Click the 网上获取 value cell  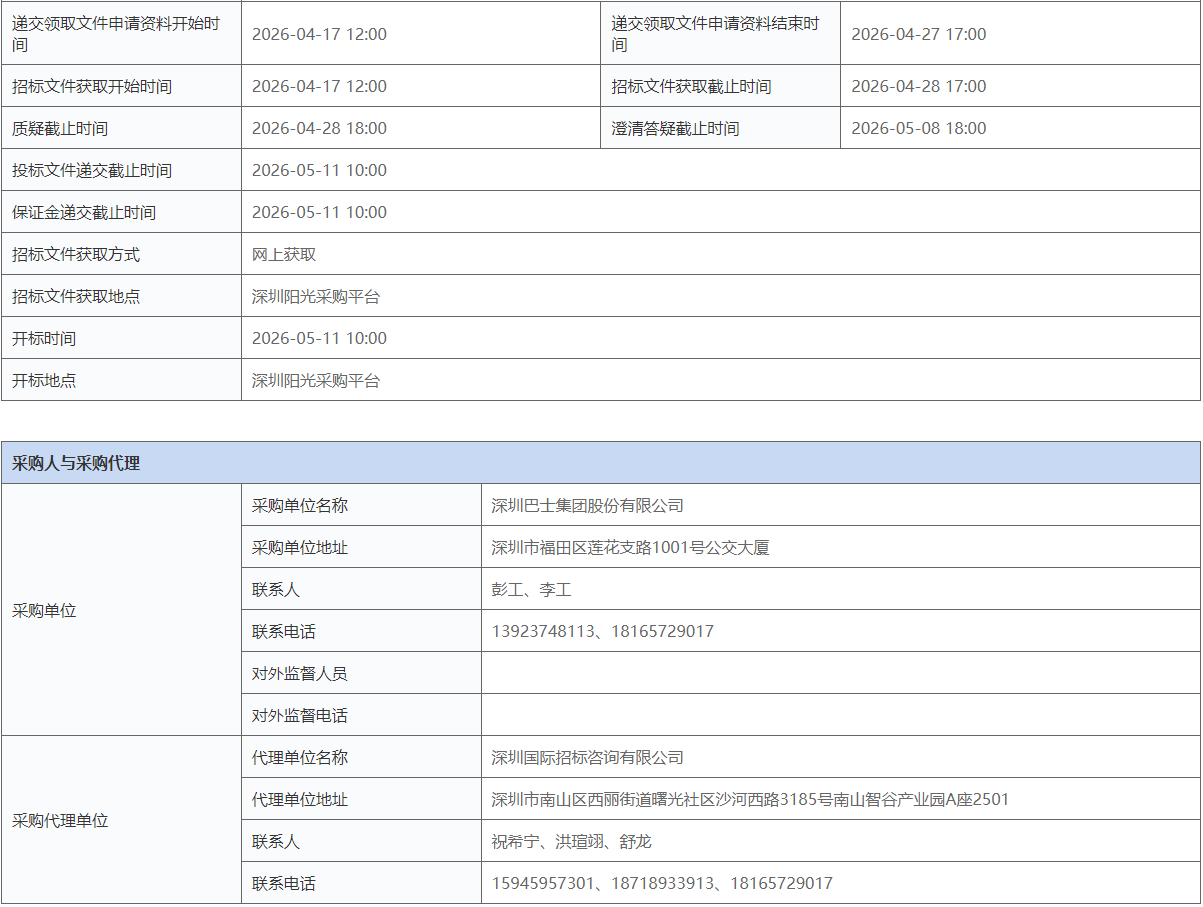tap(283, 254)
